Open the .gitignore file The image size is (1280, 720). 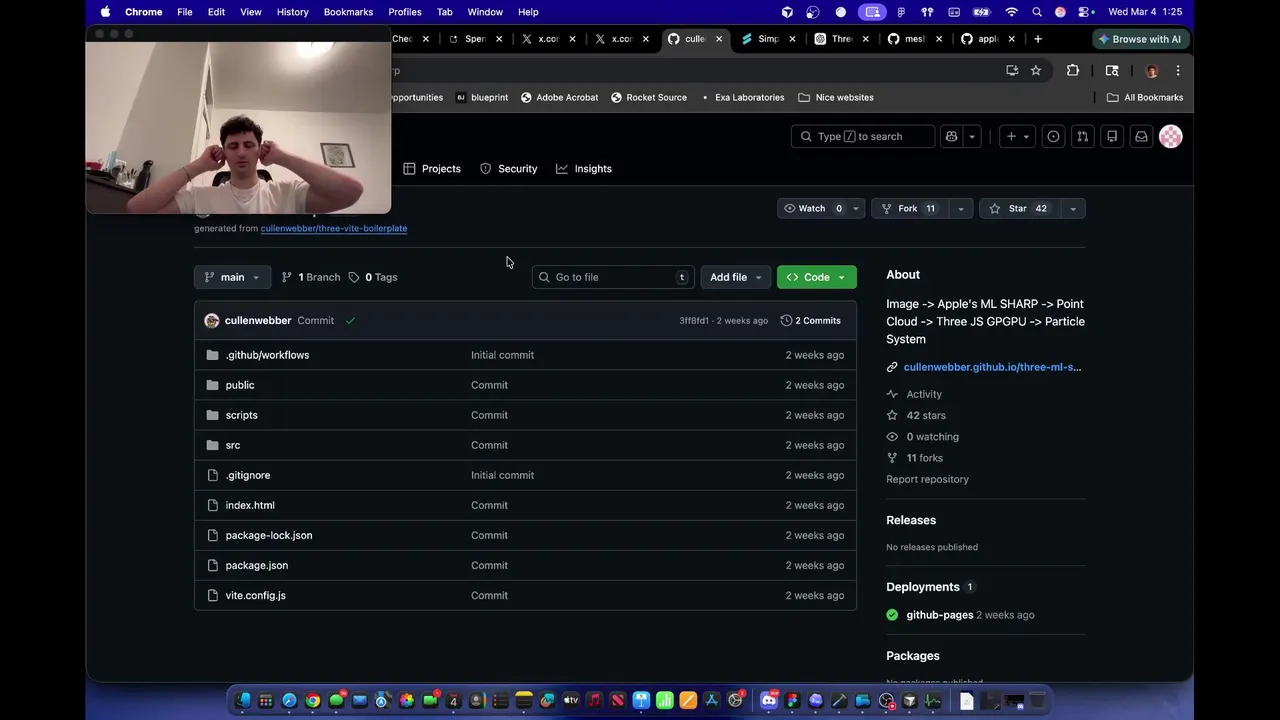click(248, 475)
